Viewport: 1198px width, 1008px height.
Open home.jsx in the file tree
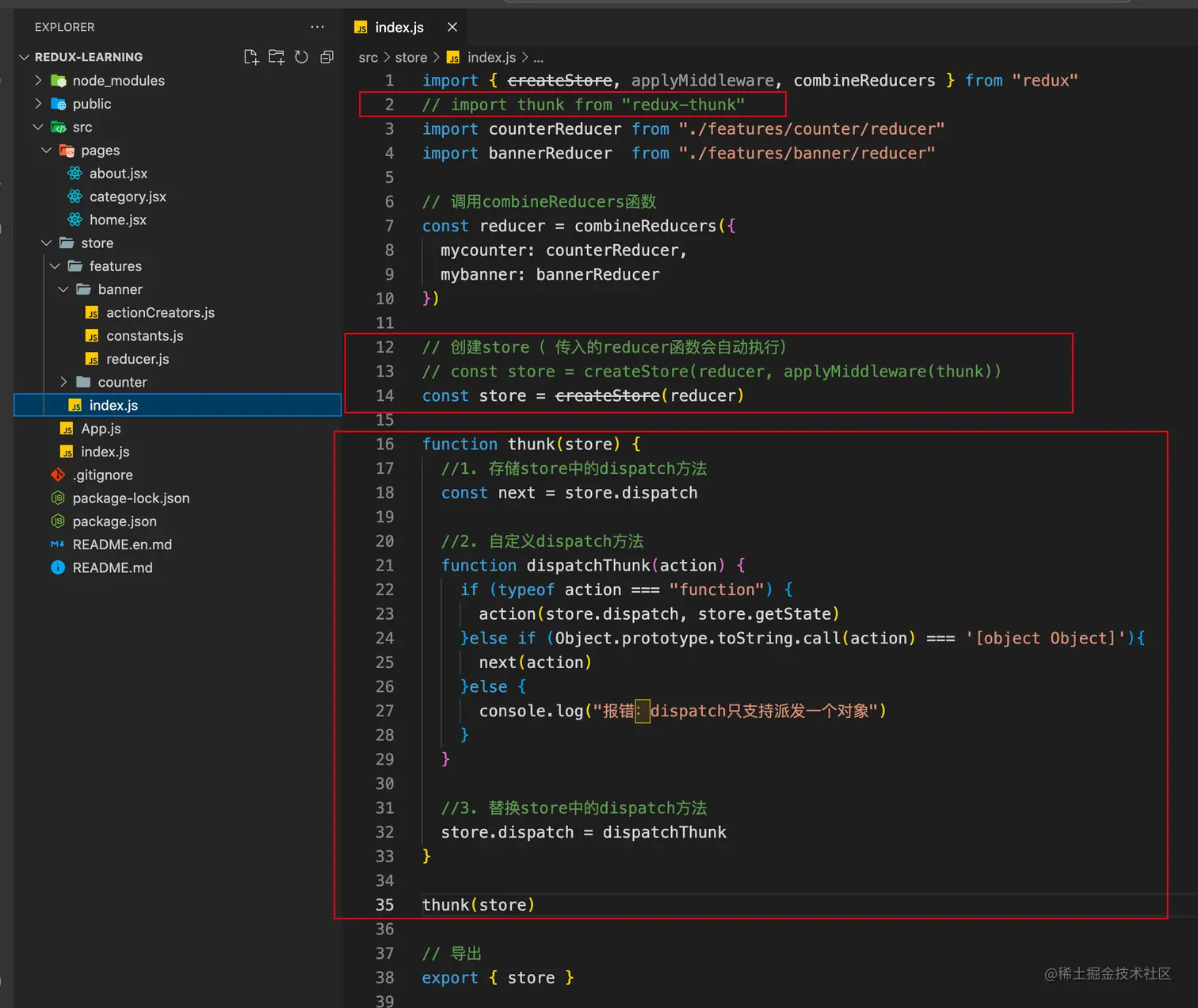tap(118, 220)
